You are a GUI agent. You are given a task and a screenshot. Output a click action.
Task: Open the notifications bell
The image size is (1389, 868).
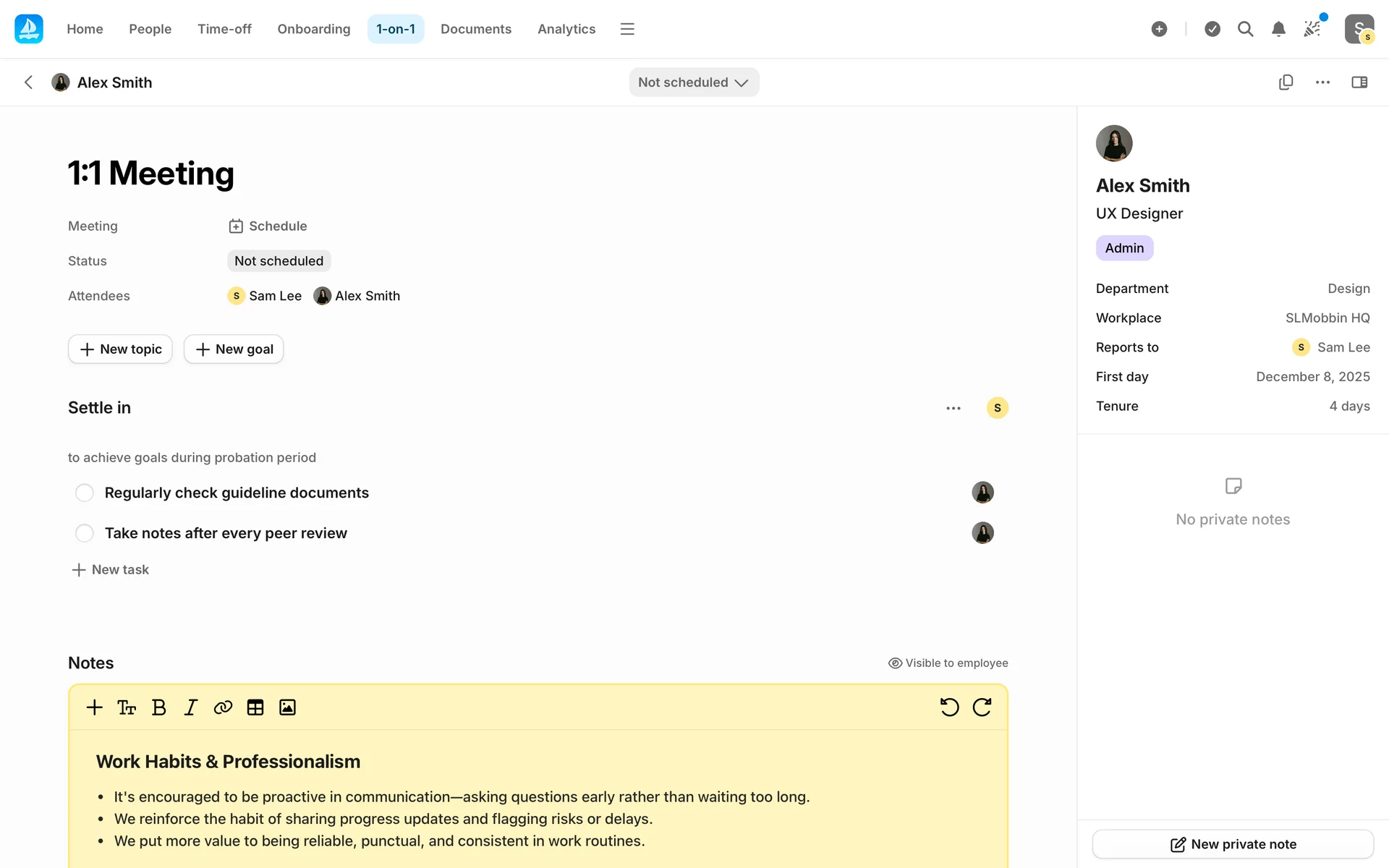coord(1278,29)
